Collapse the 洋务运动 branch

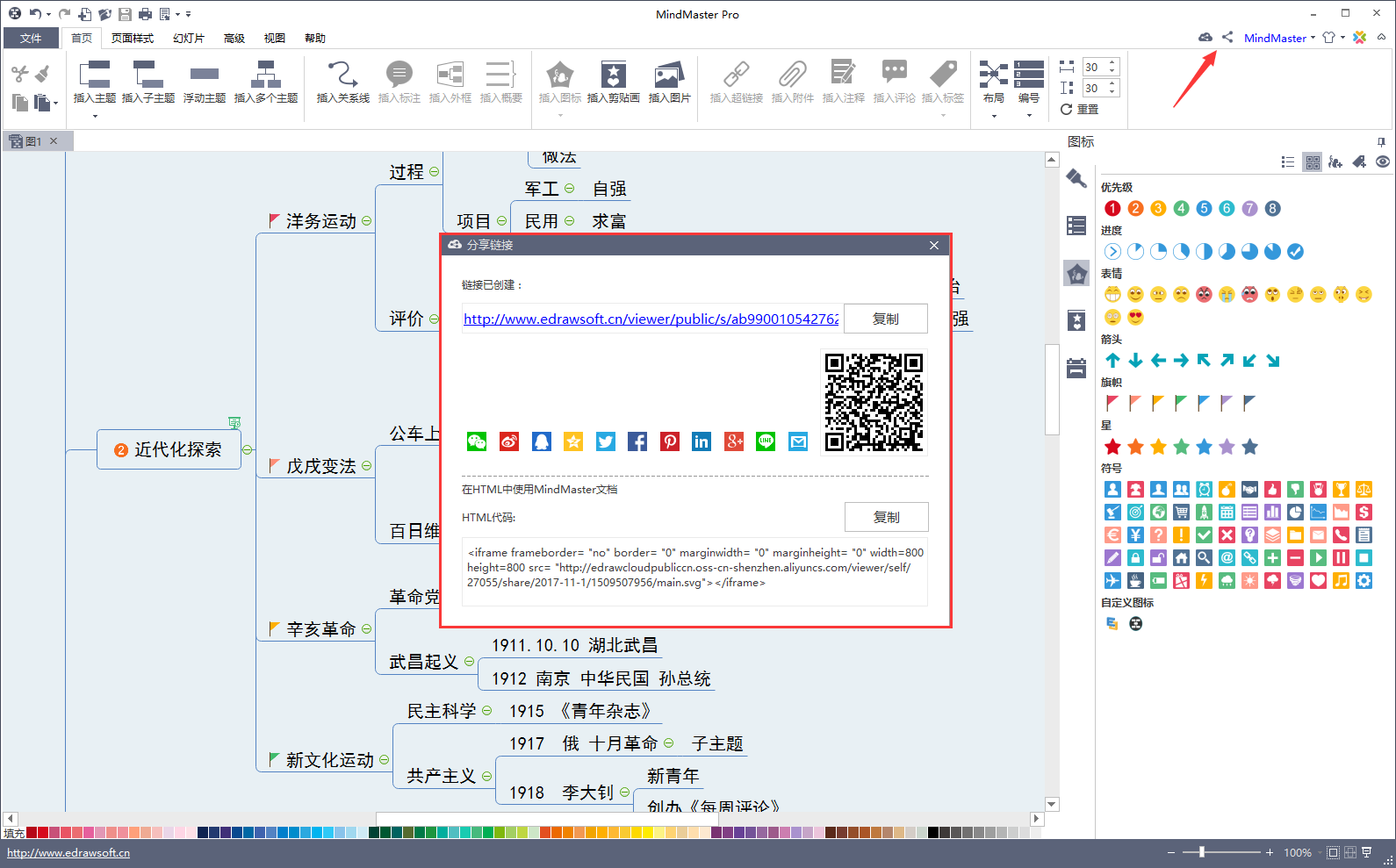coord(366,221)
